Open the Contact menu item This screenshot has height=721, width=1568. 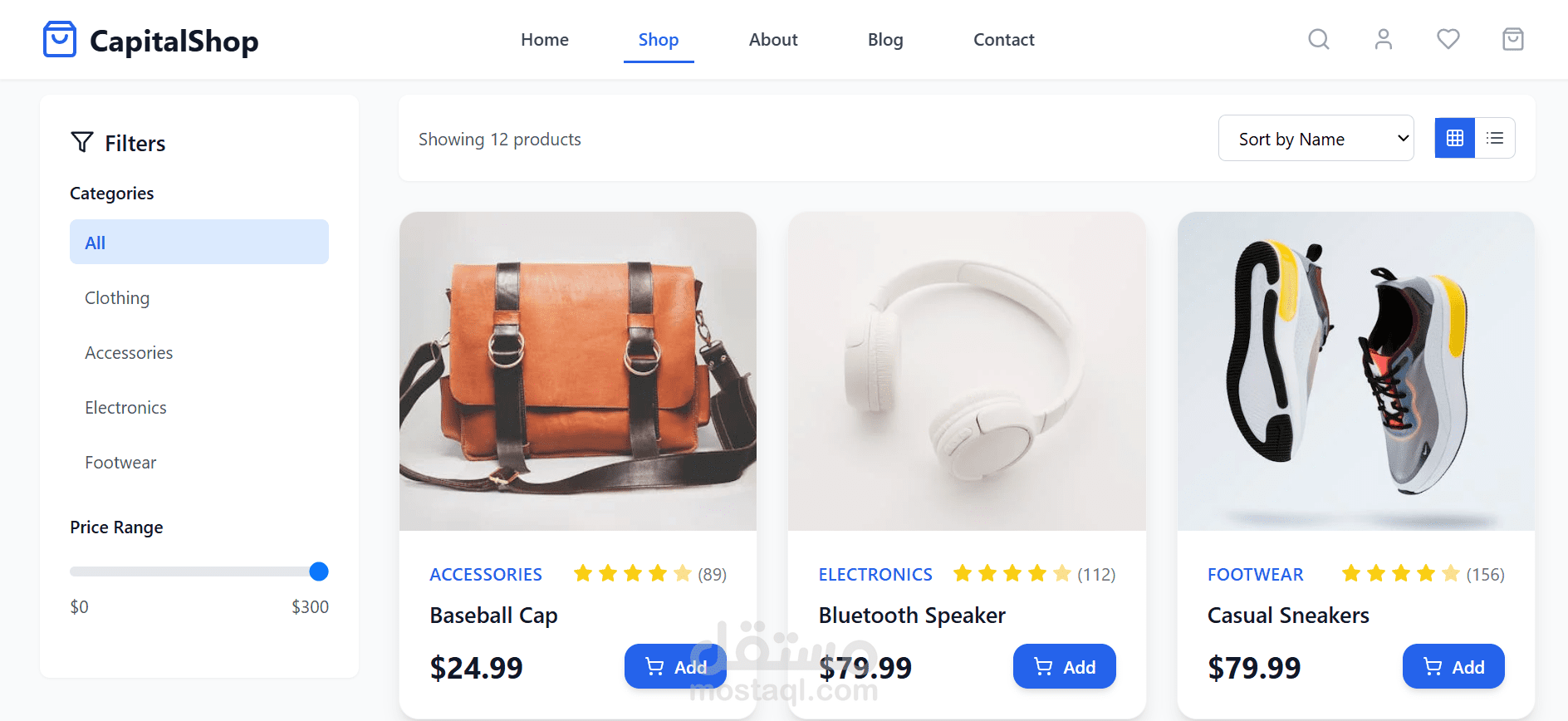point(1003,39)
